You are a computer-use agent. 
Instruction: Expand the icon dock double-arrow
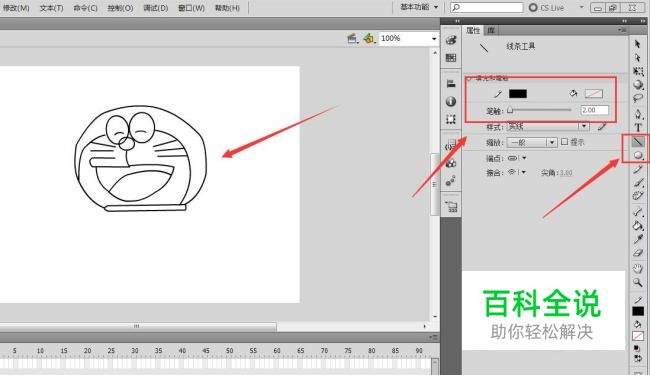coord(458,21)
